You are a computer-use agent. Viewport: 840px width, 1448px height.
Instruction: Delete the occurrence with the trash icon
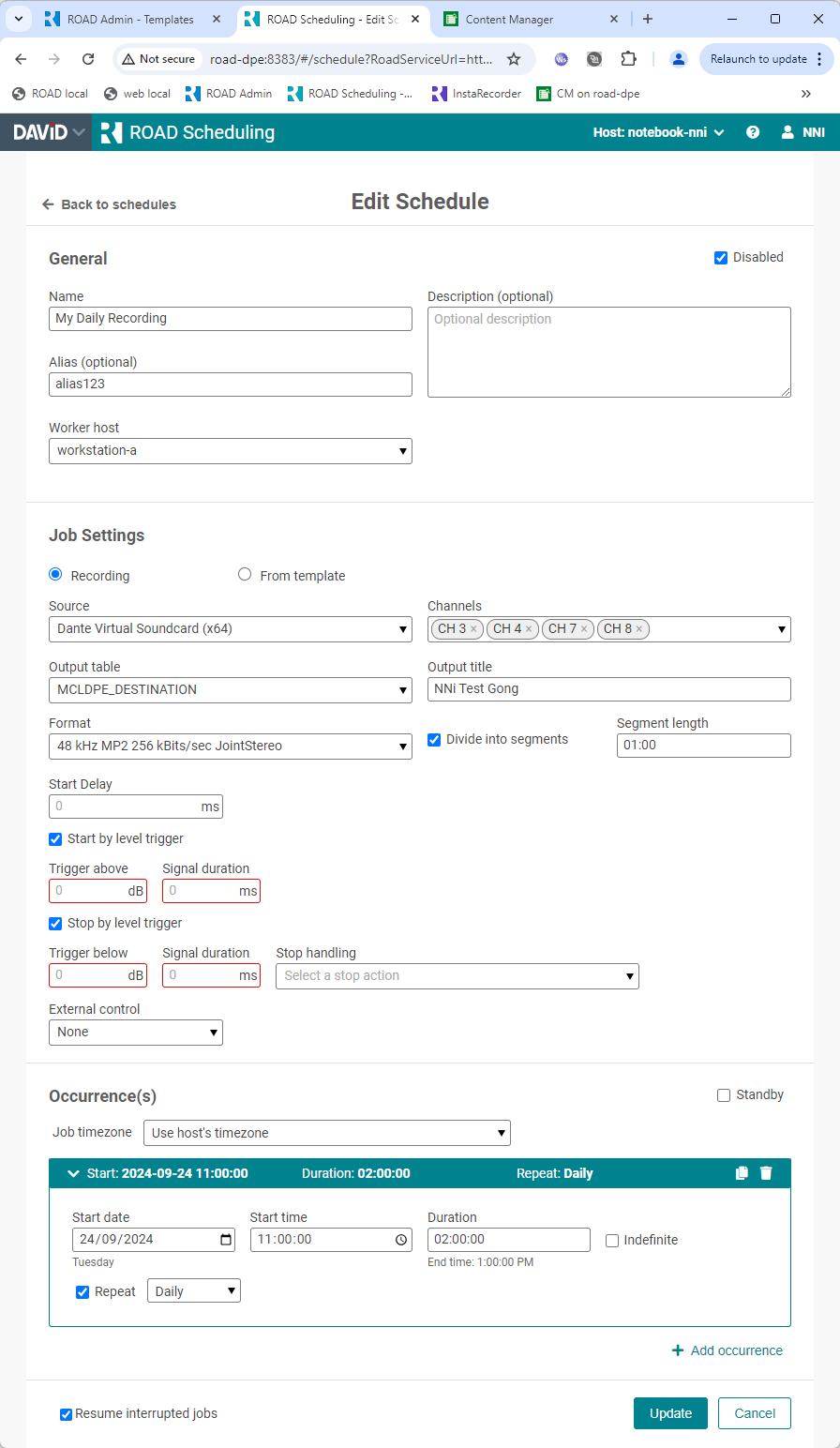[x=766, y=1173]
